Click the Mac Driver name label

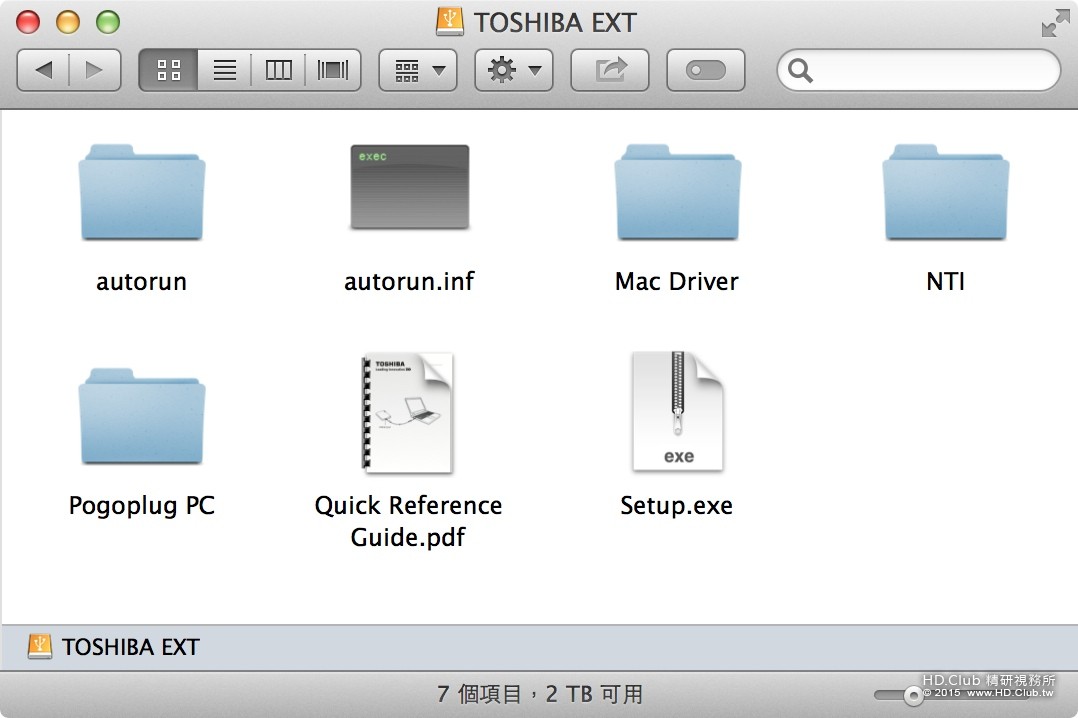pyautogui.click(x=677, y=281)
